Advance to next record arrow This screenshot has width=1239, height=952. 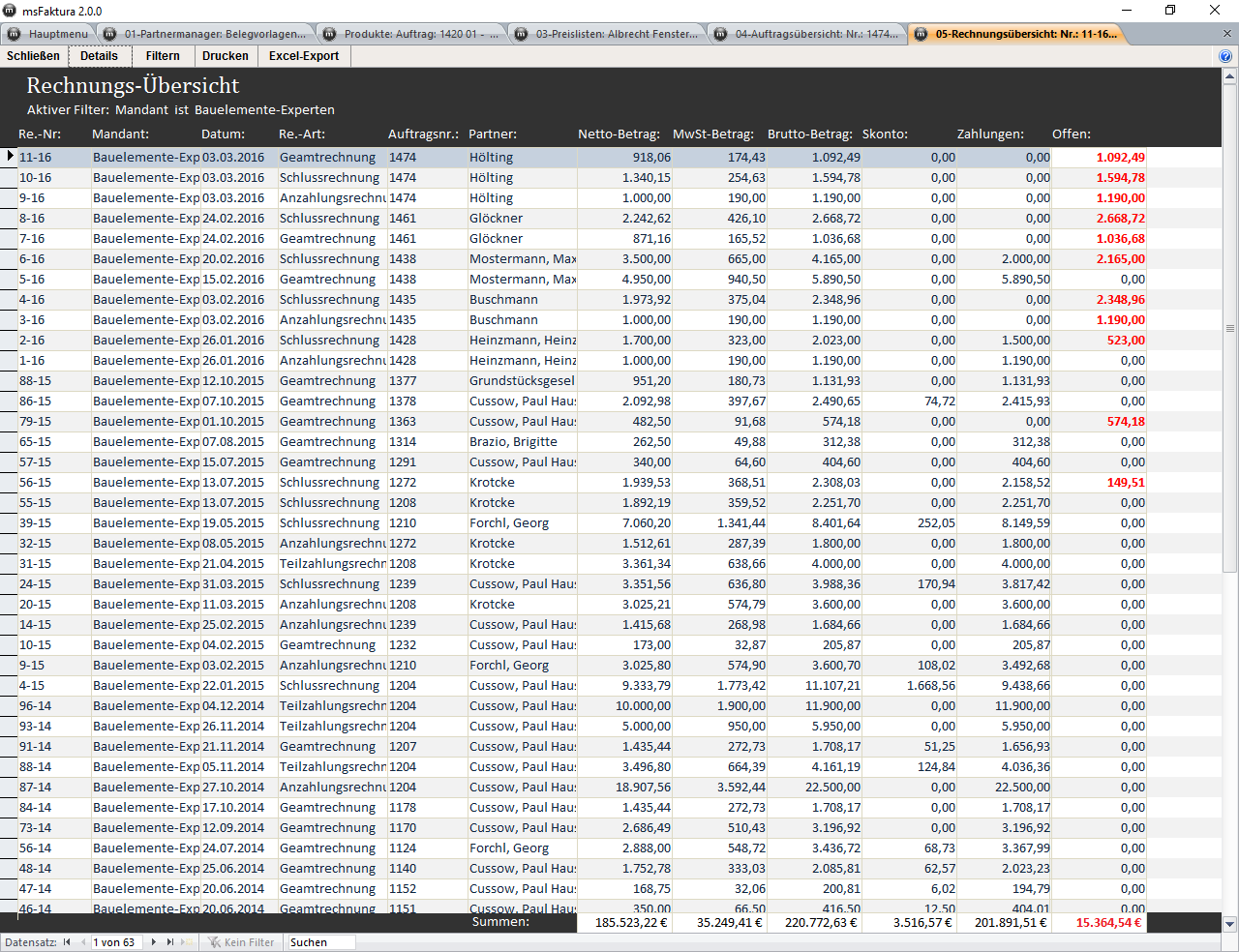pyautogui.click(x=153, y=942)
